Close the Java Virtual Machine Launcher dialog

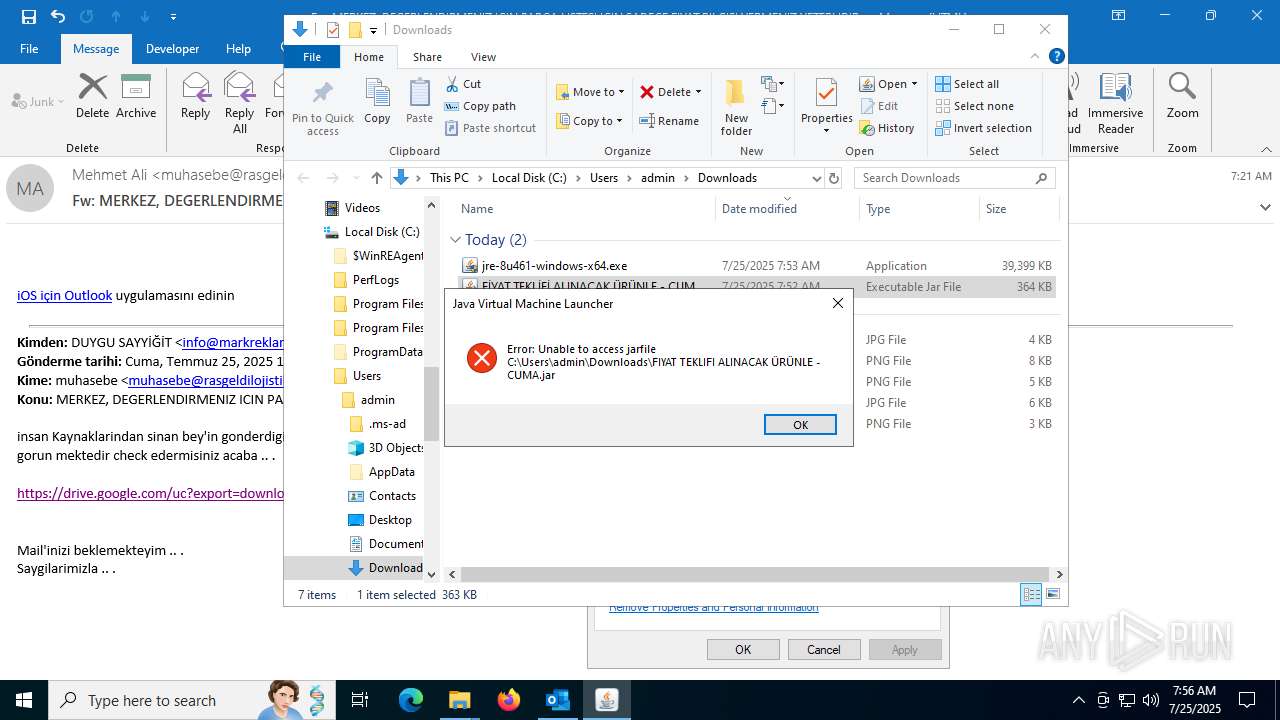pos(838,303)
